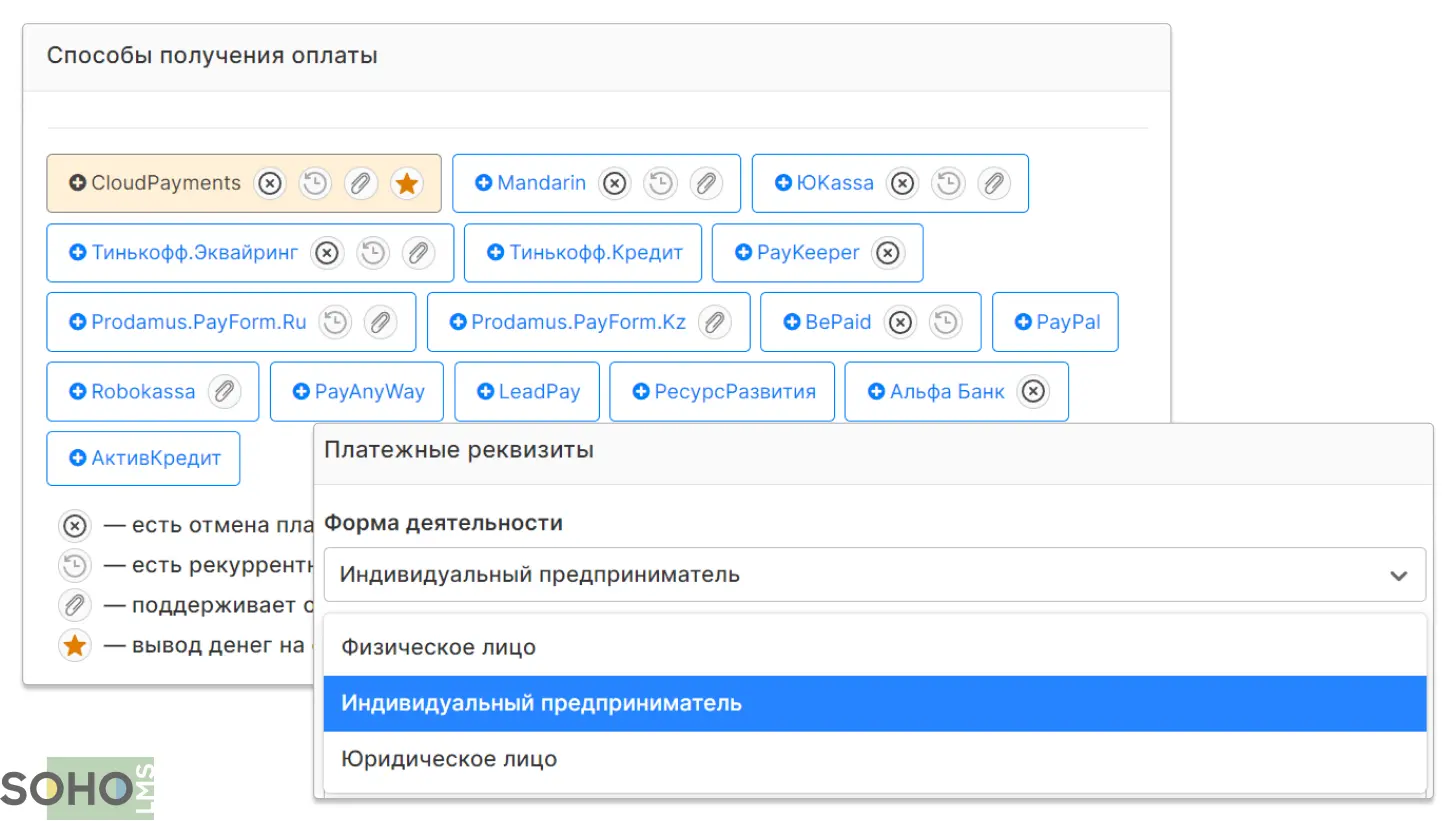This screenshot has width=1454, height=821.
Task: Add the РесурсРазвития payment method
Action: (723, 392)
